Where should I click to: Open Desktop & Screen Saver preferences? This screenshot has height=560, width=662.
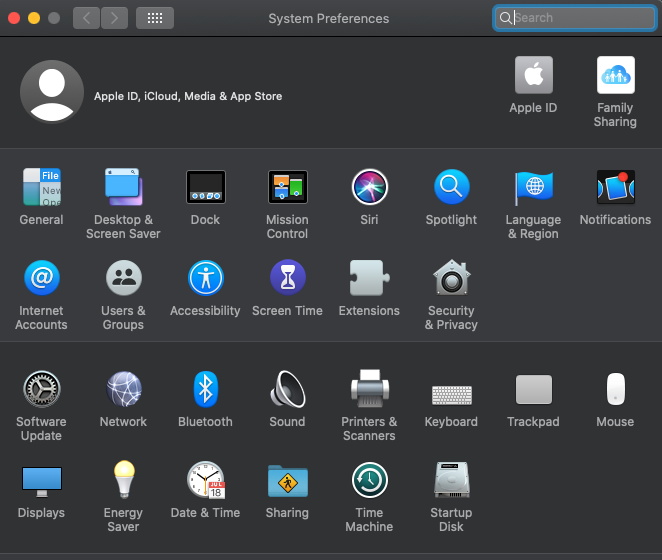coord(123,187)
